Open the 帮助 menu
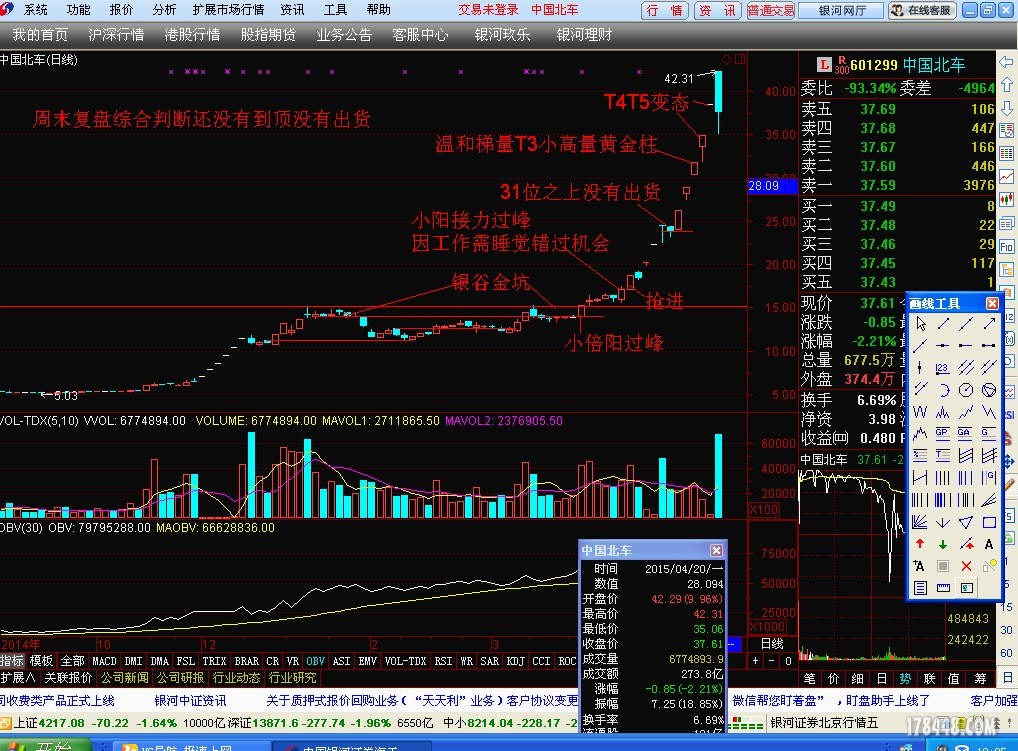Image resolution: width=1018 pixels, height=751 pixels. (x=379, y=10)
